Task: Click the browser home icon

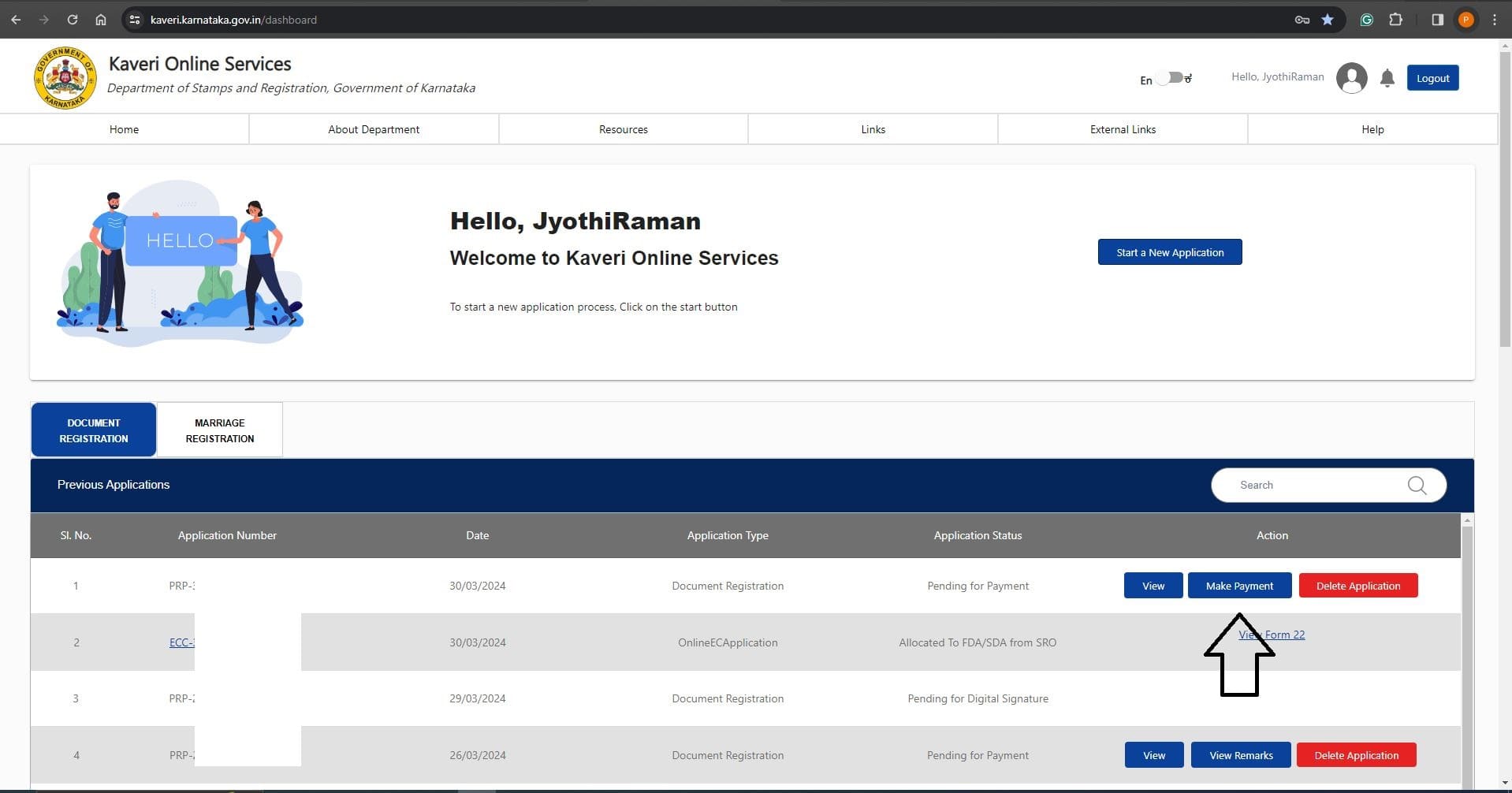Action: tap(101, 20)
